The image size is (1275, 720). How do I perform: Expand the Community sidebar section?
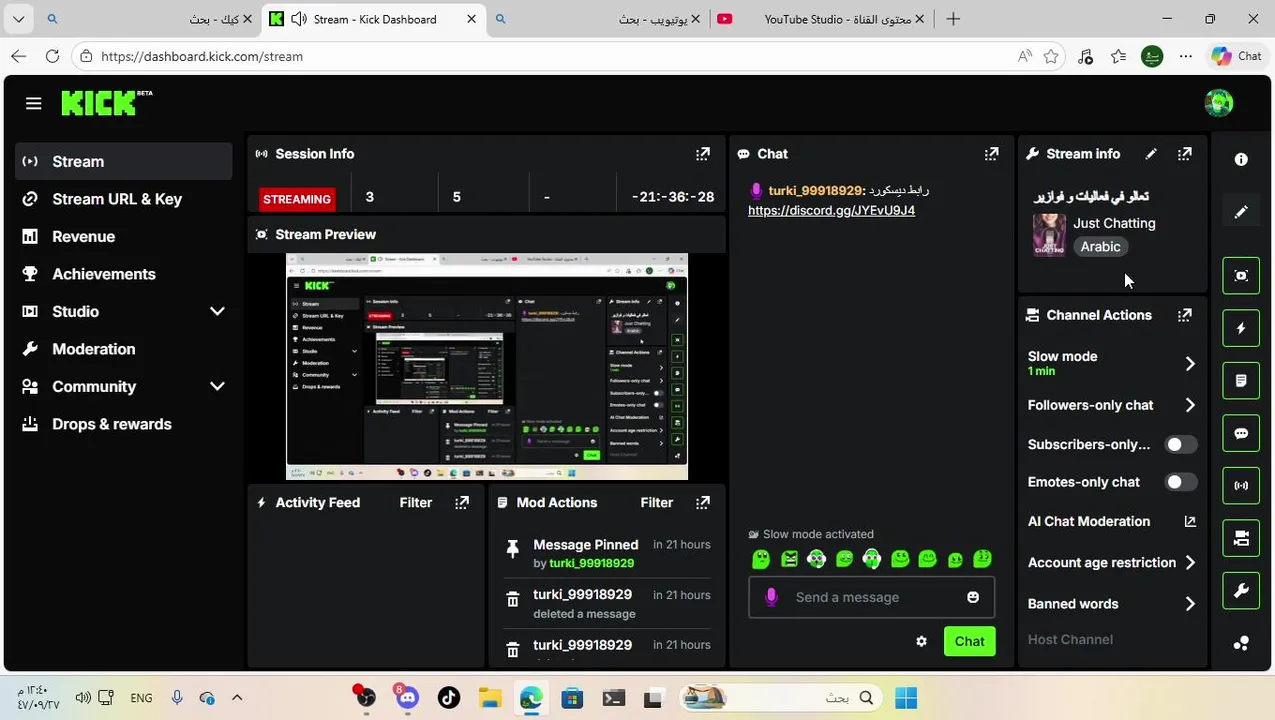pyautogui.click(x=217, y=386)
